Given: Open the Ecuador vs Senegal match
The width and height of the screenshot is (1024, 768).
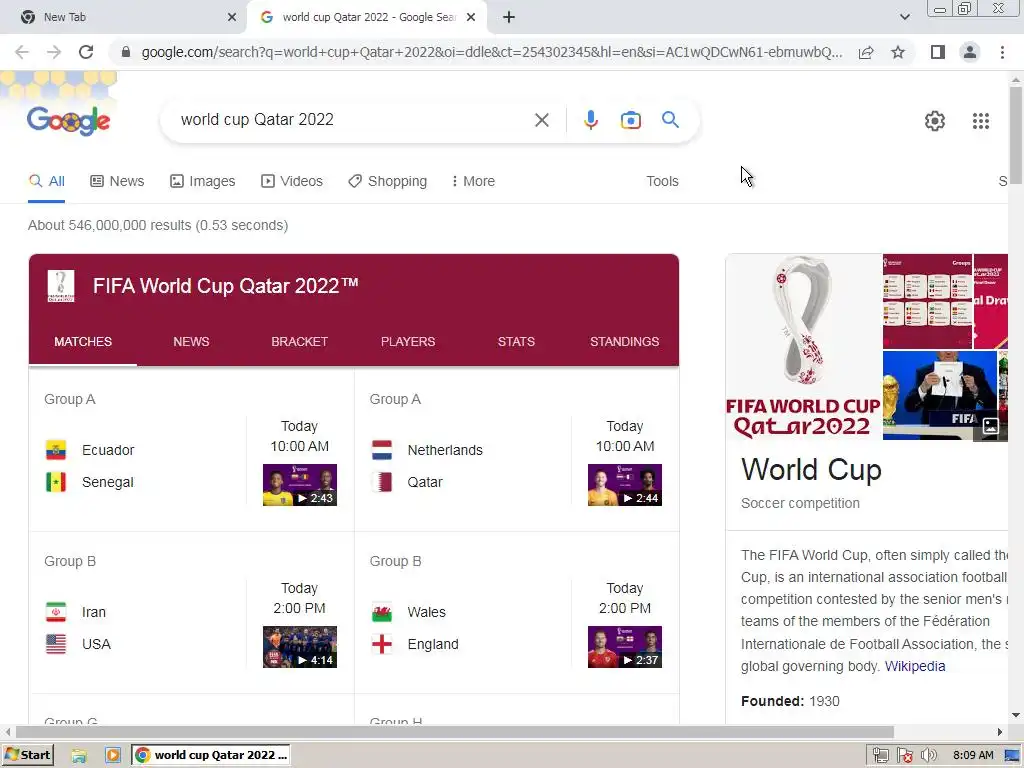Looking at the screenshot, I should tap(191, 451).
